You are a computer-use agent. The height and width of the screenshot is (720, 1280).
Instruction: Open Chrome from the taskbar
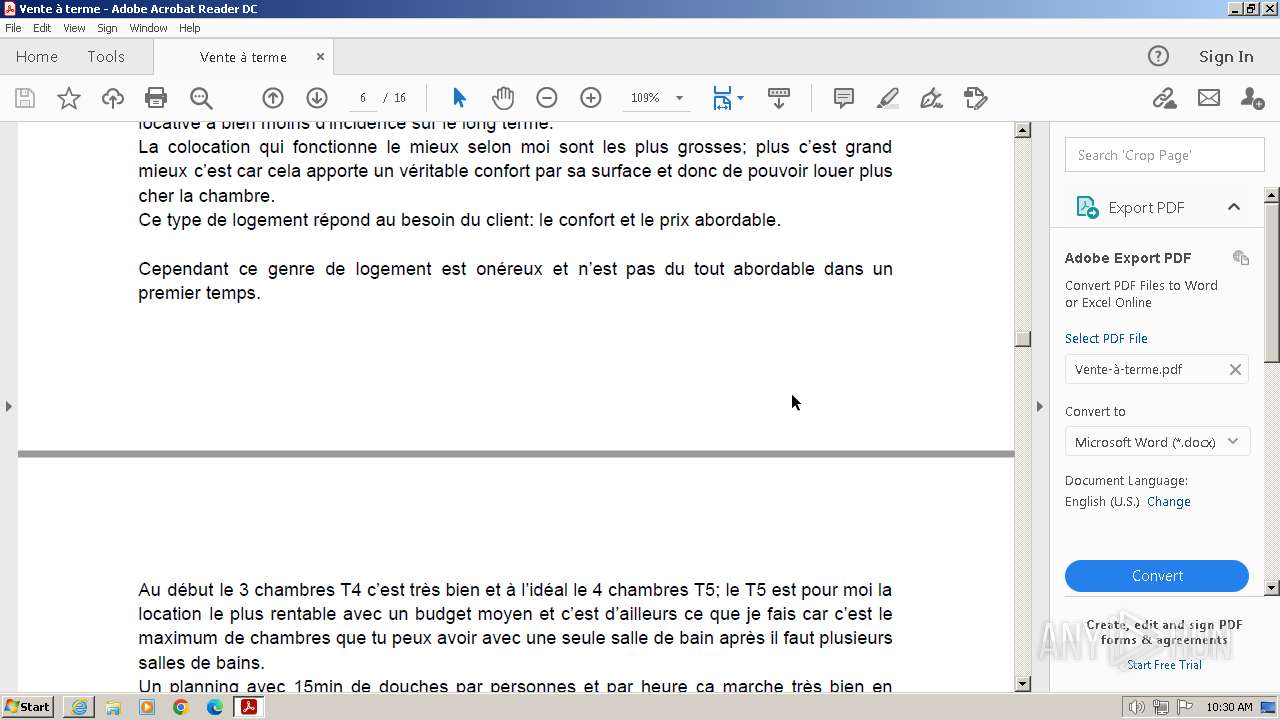pyautogui.click(x=181, y=707)
